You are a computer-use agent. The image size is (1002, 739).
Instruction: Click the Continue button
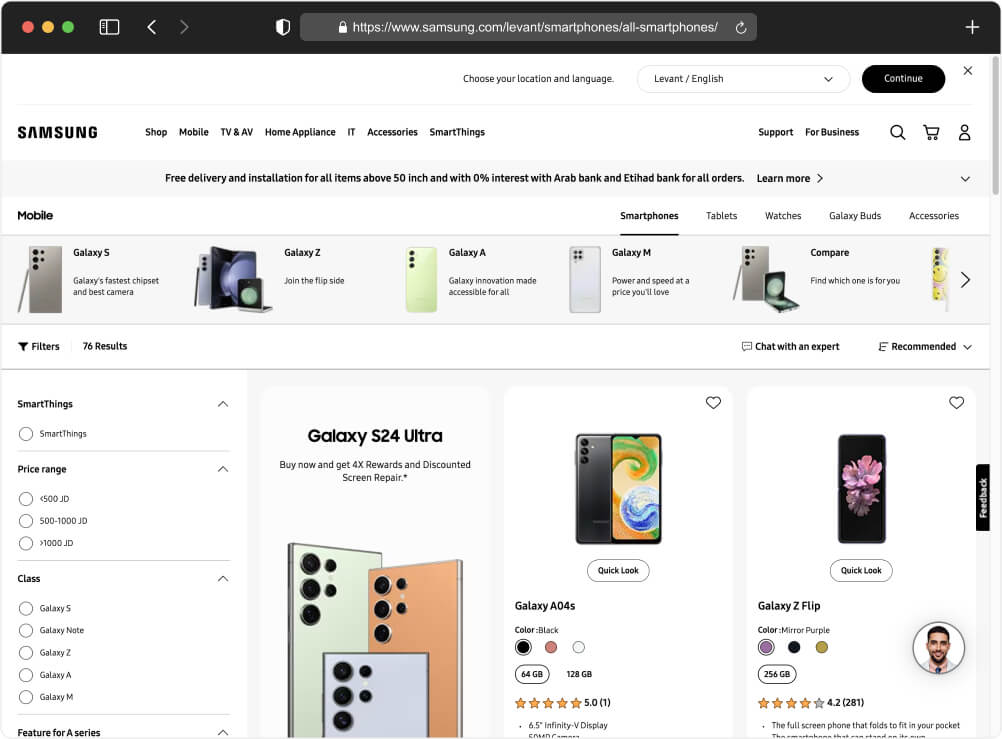[x=903, y=78]
